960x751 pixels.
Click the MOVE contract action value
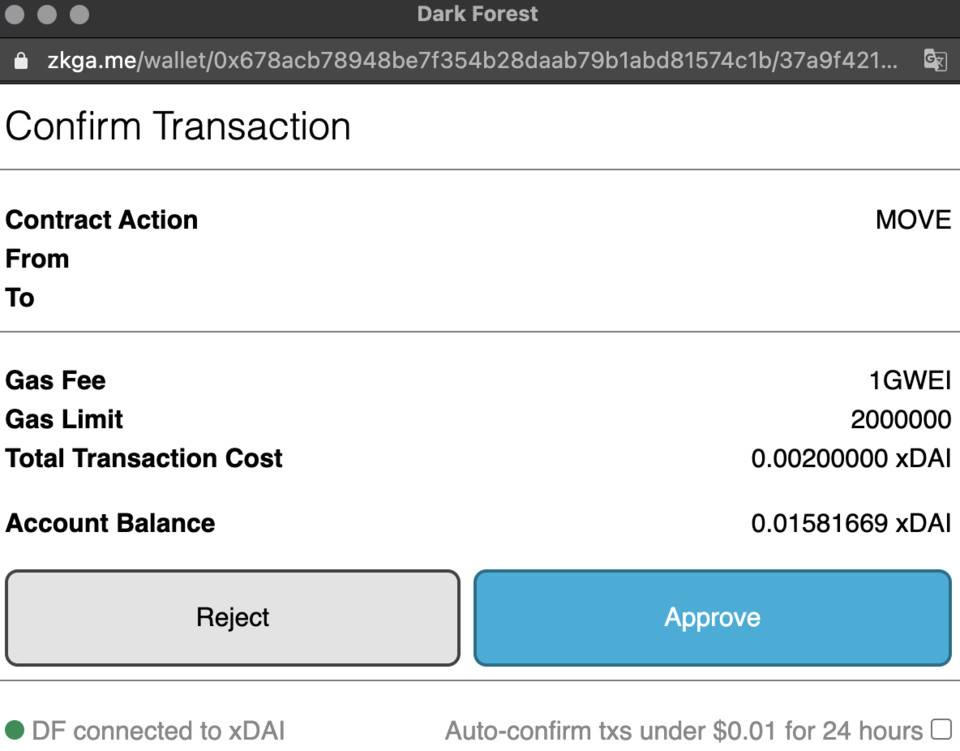point(913,220)
